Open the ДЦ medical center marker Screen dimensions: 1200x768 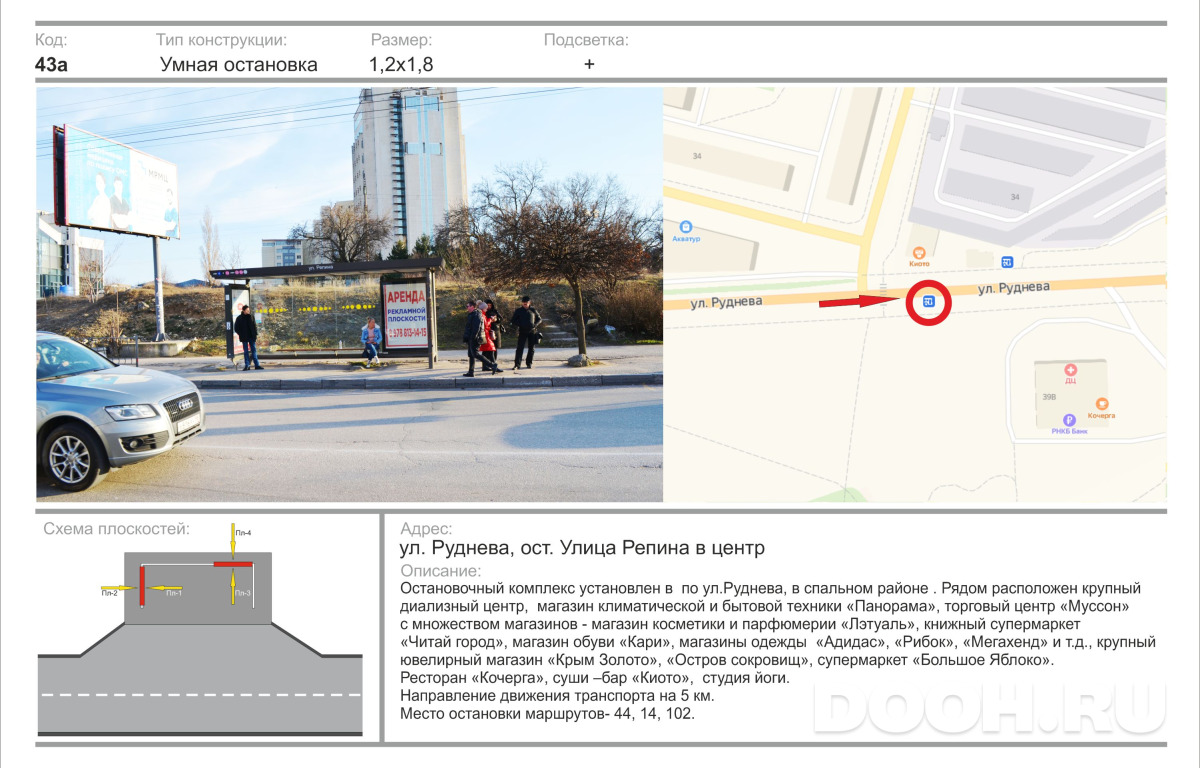click(1070, 370)
